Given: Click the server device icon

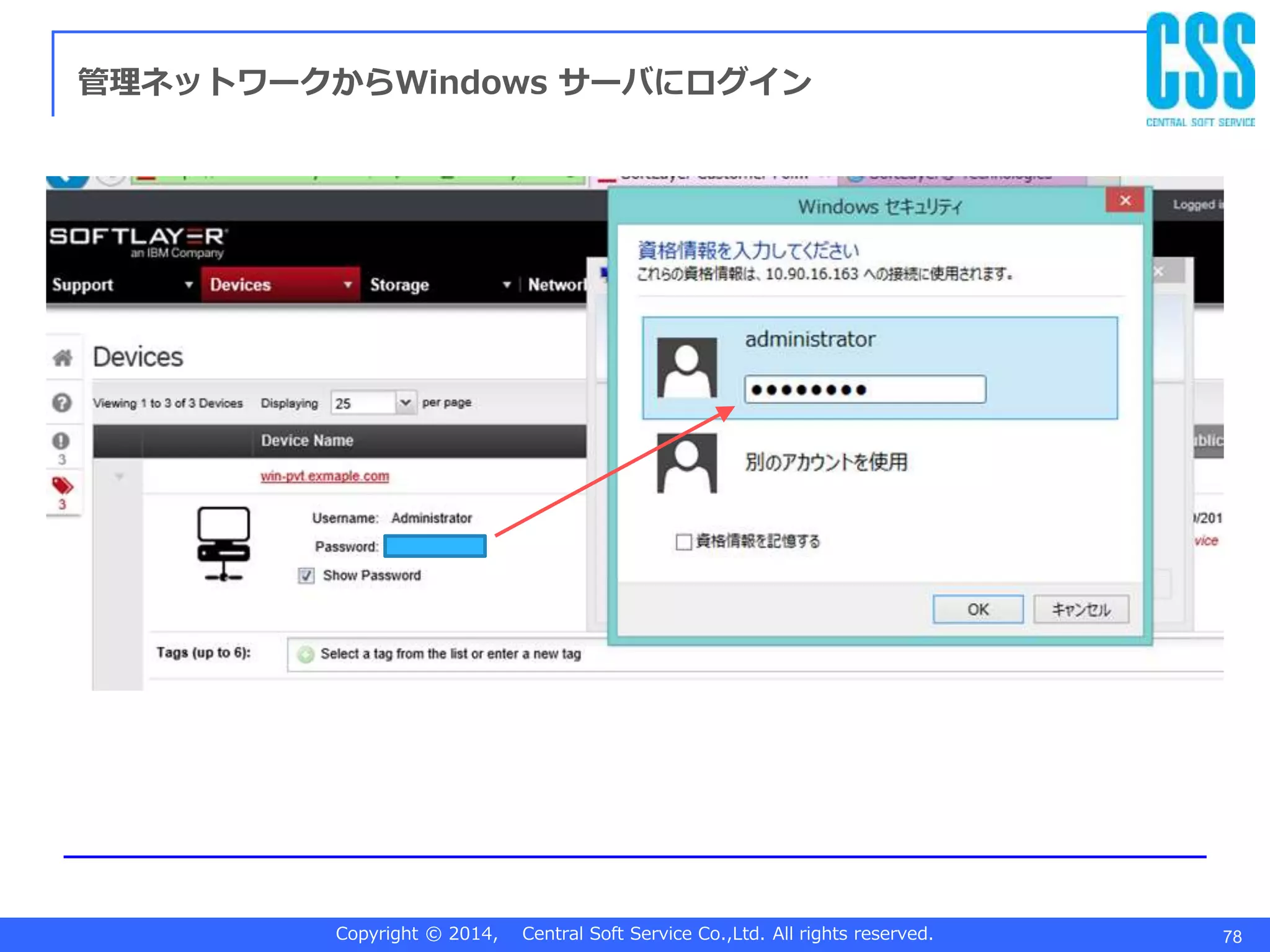Looking at the screenshot, I should (224, 544).
